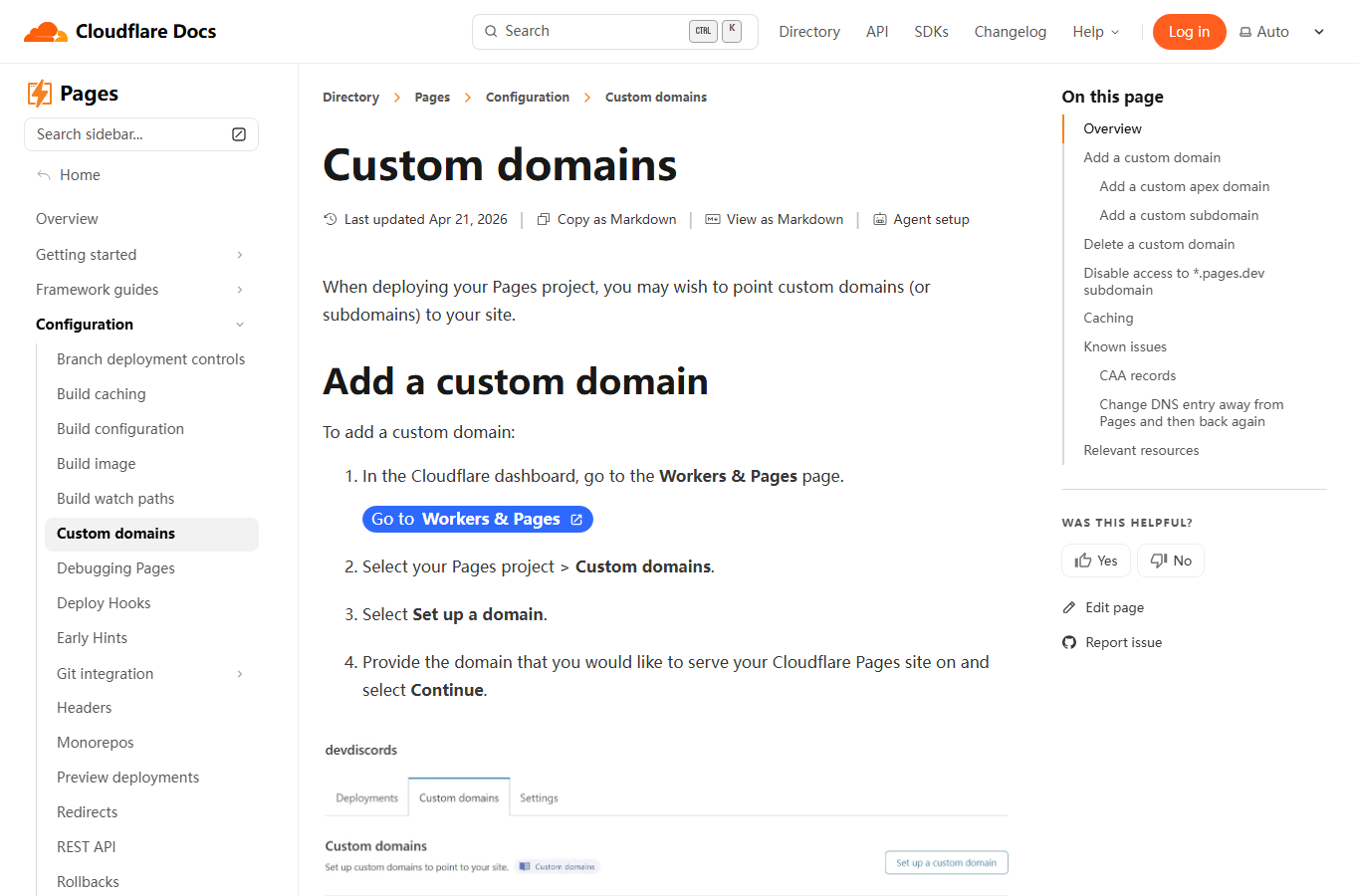The width and height of the screenshot is (1359, 896).
Task: Open the Directory nav link
Action: click(x=809, y=32)
